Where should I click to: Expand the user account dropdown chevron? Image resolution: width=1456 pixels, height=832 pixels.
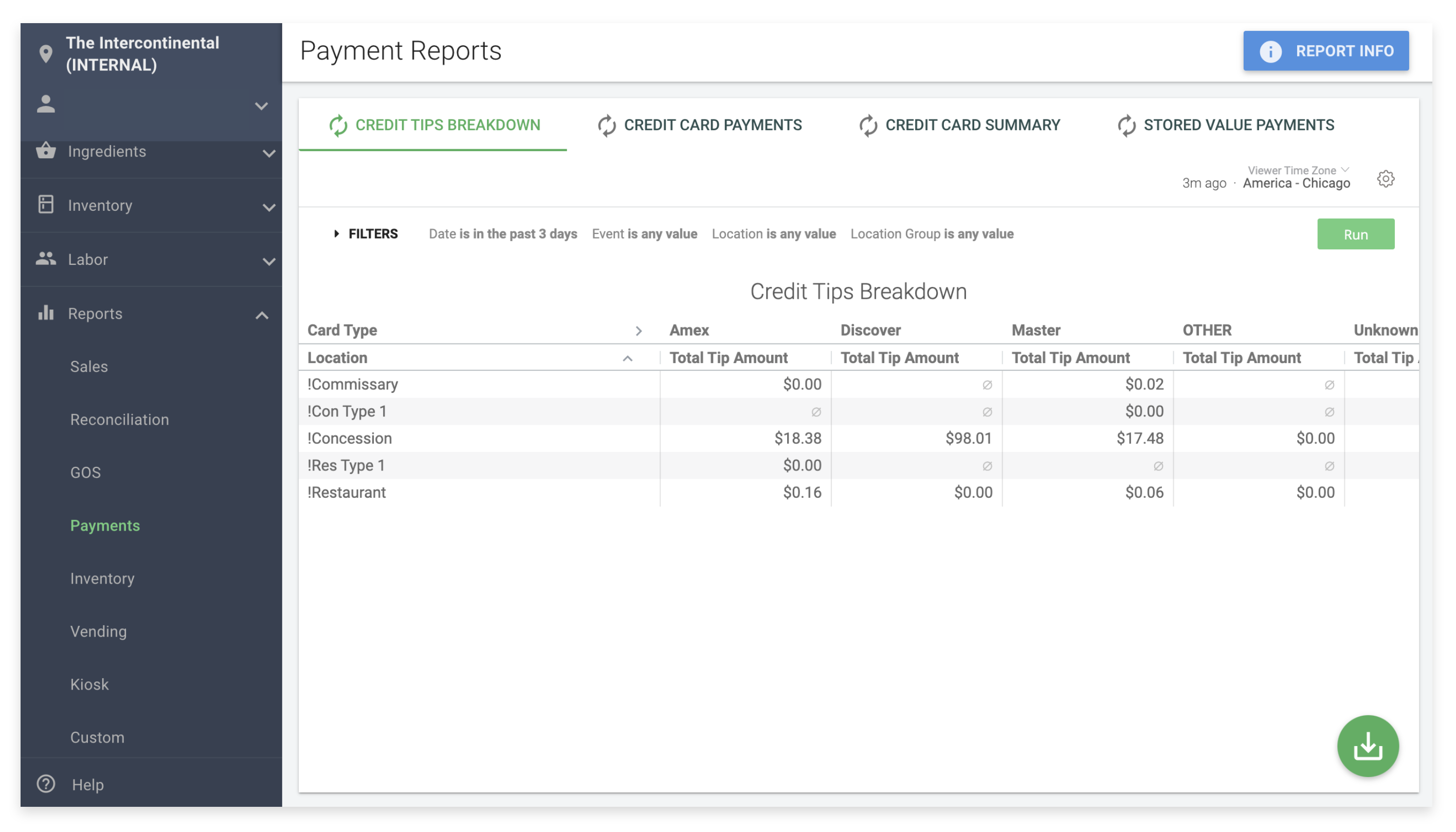click(261, 106)
